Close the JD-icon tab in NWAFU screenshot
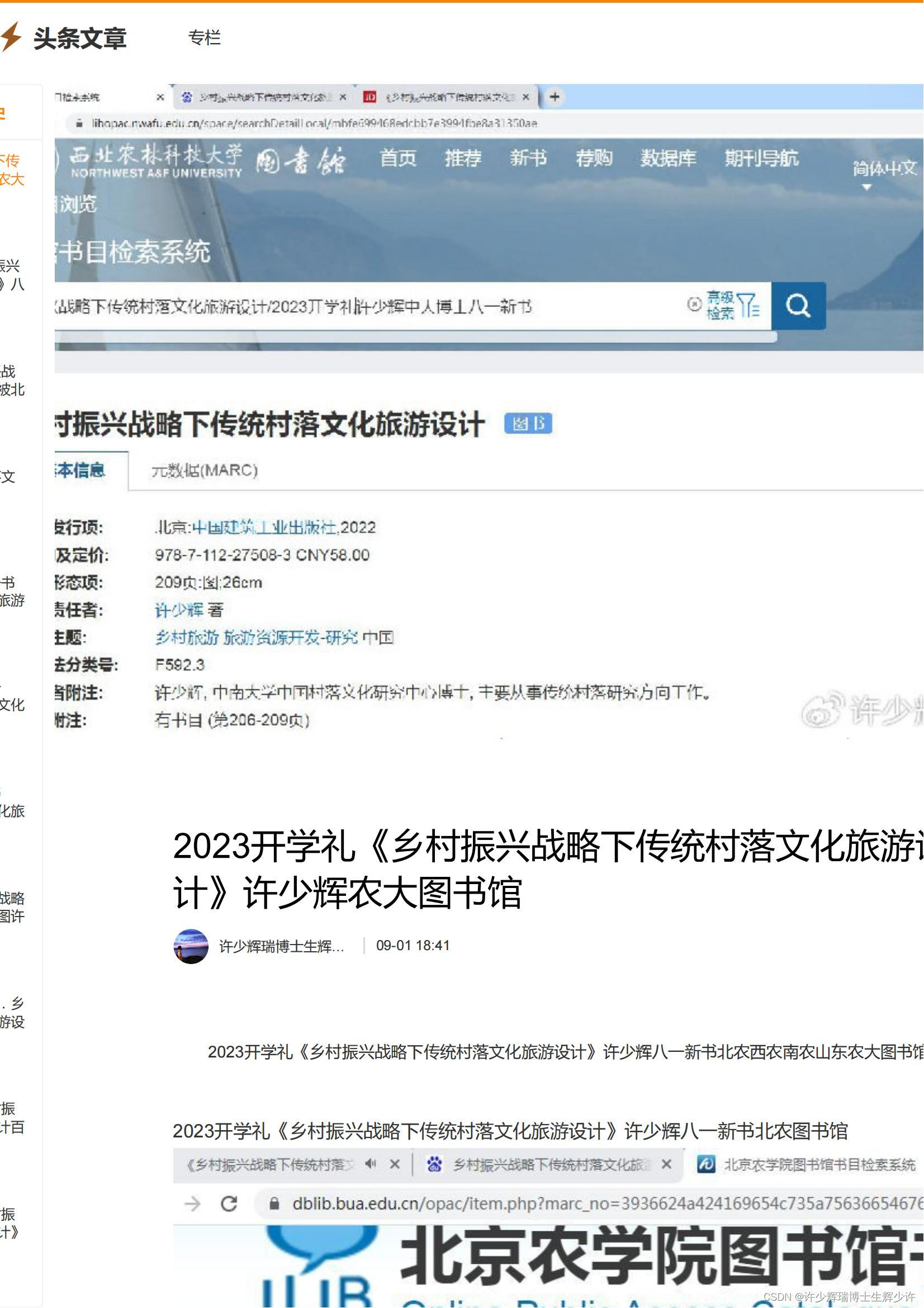 [526, 97]
